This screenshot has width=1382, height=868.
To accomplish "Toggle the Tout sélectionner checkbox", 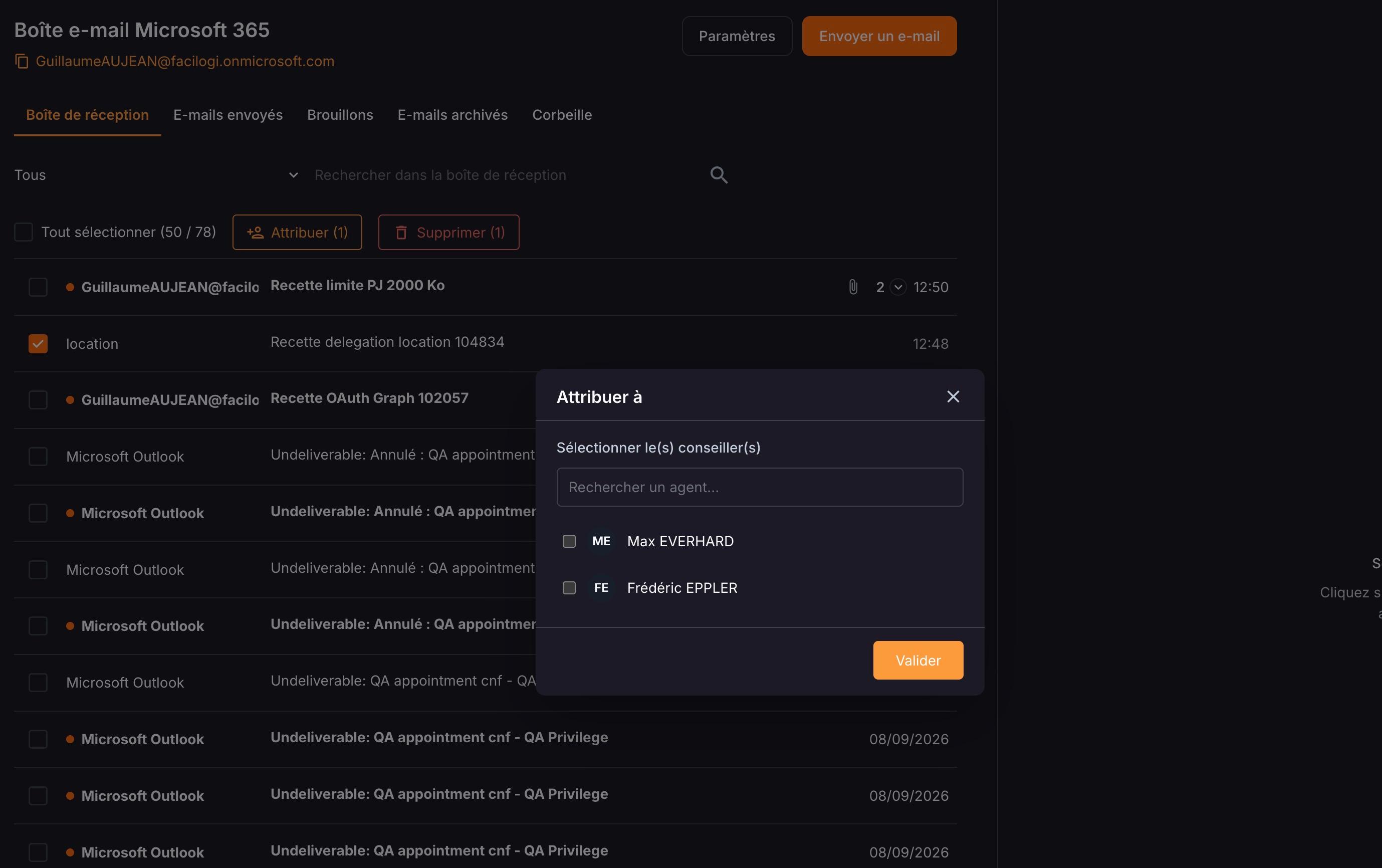I will (24, 232).
